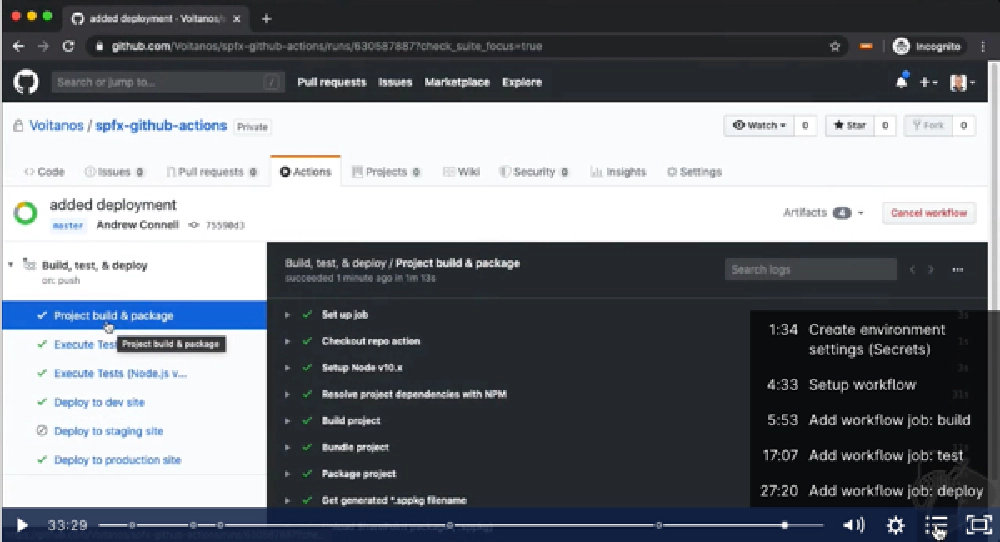
Task: Open the user avatar menu
Action: tap(962, 82)
